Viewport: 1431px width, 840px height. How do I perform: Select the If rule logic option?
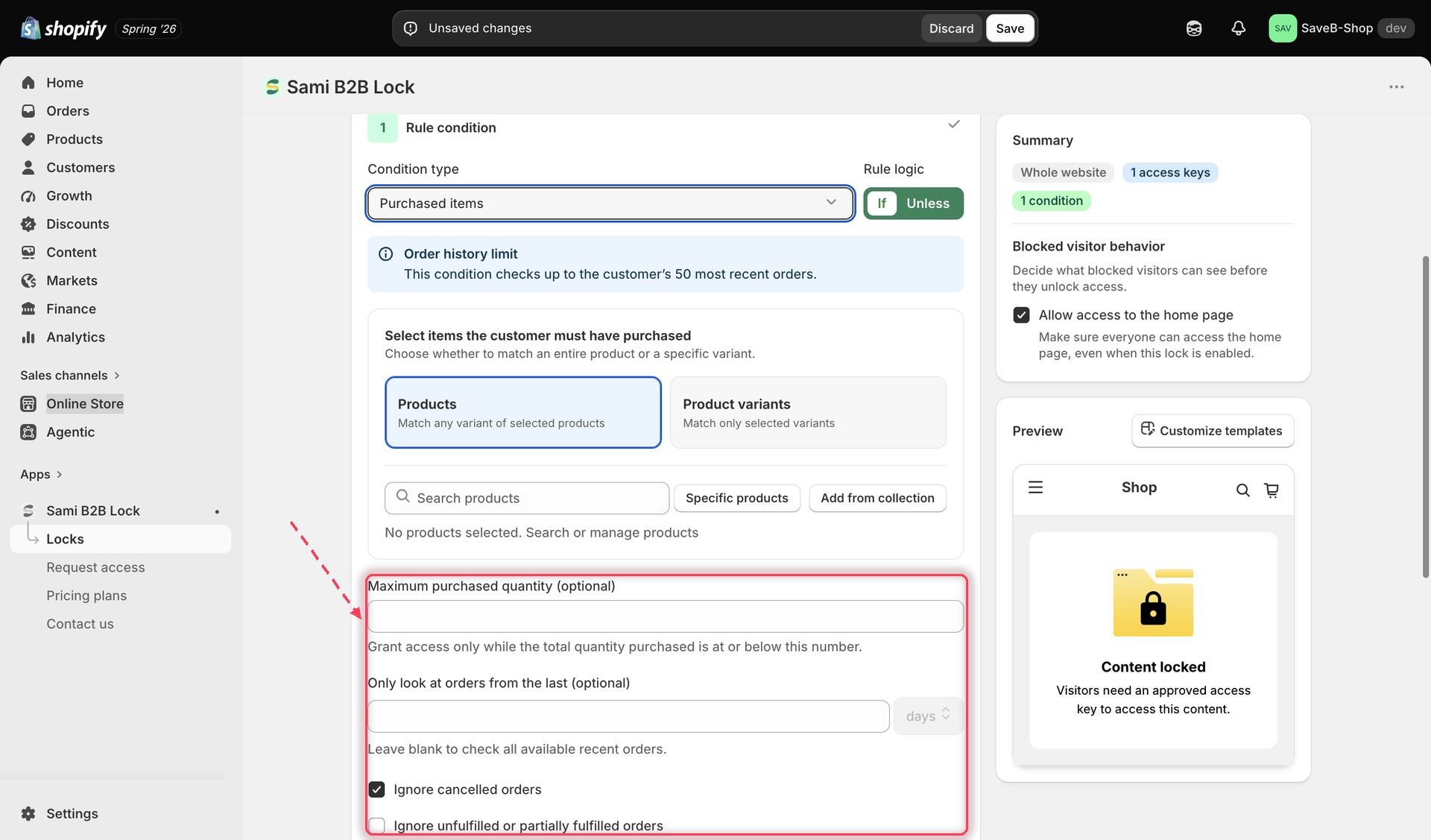pos(882,203)
